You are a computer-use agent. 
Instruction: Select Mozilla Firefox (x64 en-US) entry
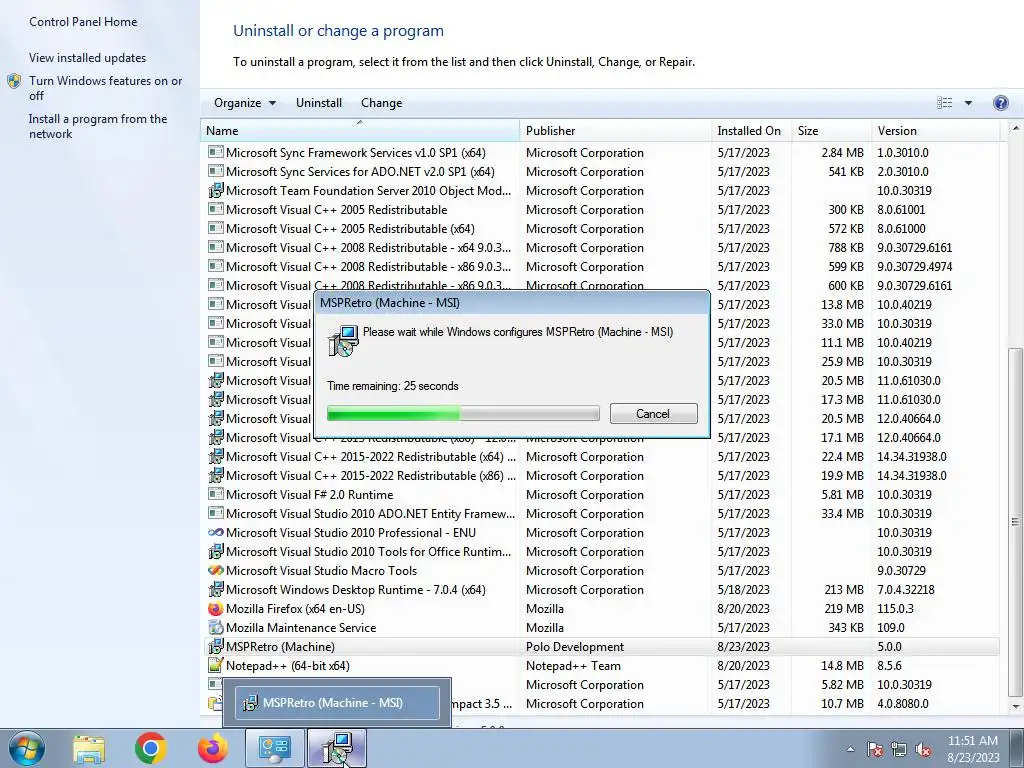[600, 608]
